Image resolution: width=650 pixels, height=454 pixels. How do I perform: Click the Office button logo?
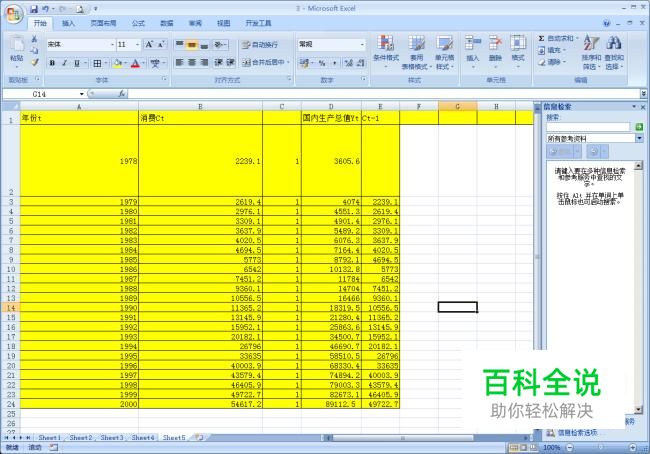[14, 14]
